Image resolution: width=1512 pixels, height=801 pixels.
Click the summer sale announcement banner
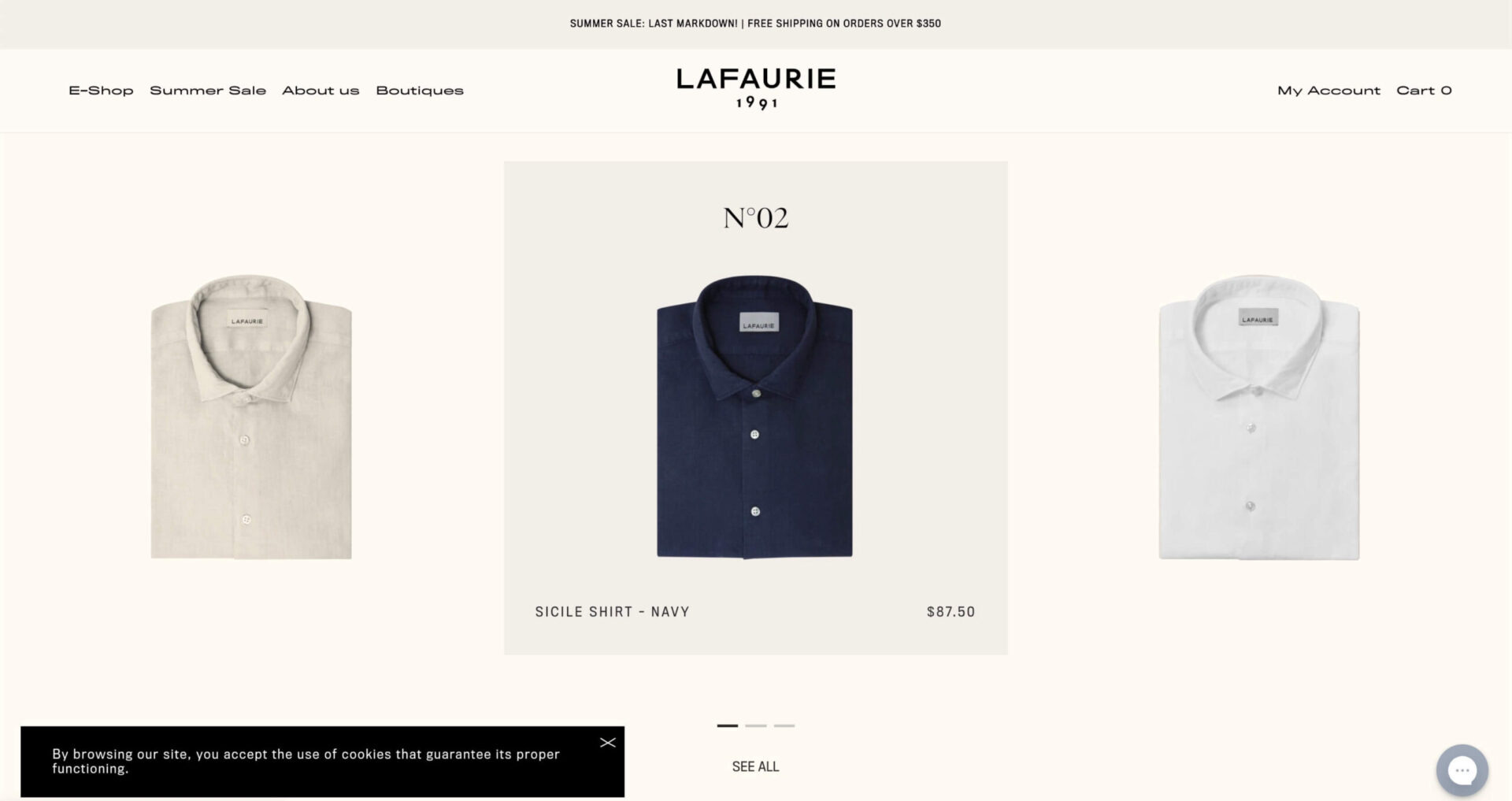point(755,24)
